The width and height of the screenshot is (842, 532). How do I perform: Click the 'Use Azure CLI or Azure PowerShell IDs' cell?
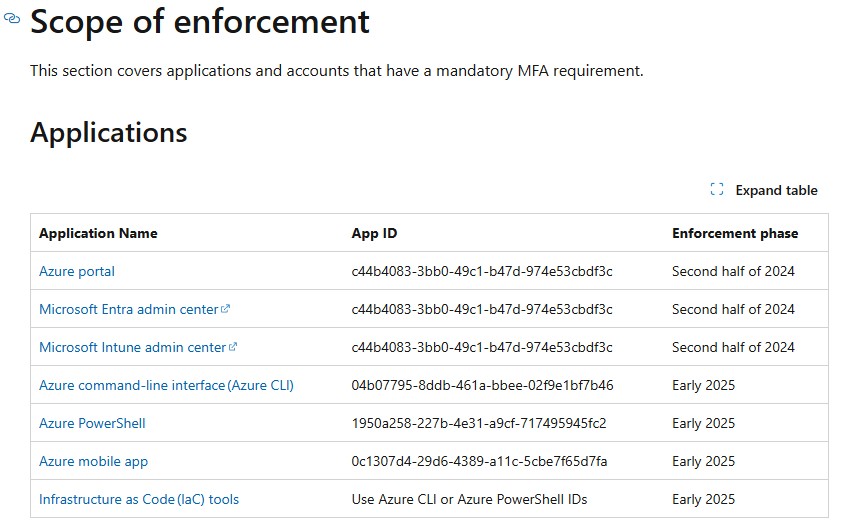coord(469,499)
